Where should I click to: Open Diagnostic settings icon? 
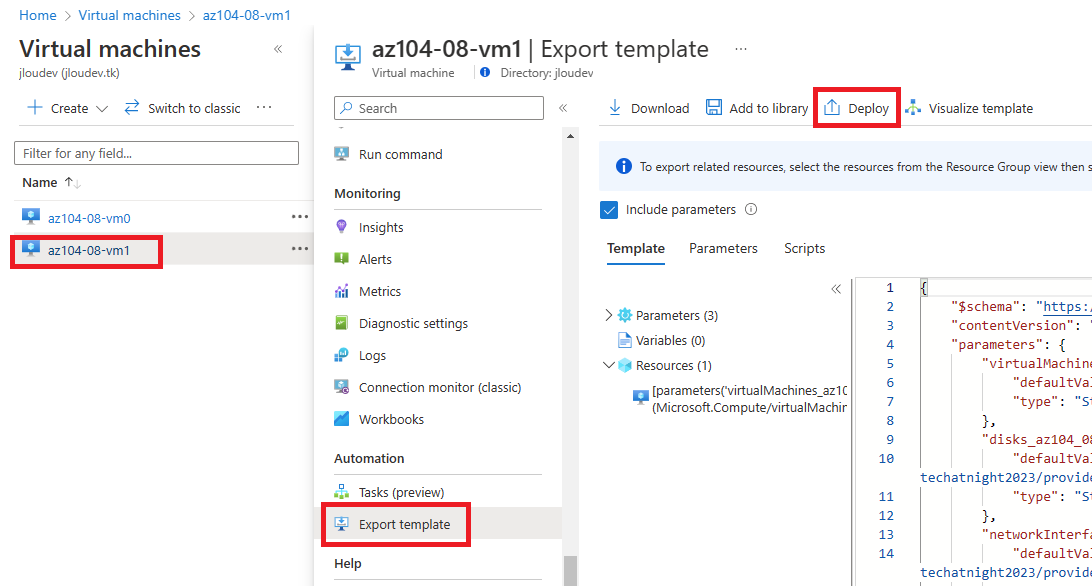(341, 323)
